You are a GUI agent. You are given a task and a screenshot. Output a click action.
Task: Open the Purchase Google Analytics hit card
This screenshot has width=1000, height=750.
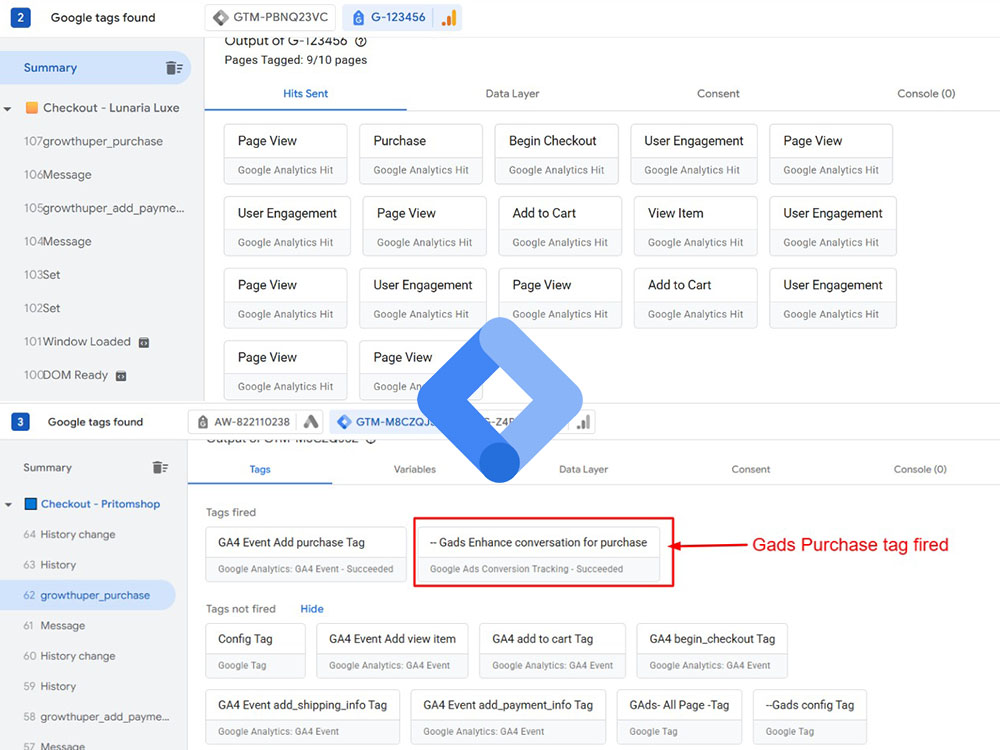pos(421,154)
